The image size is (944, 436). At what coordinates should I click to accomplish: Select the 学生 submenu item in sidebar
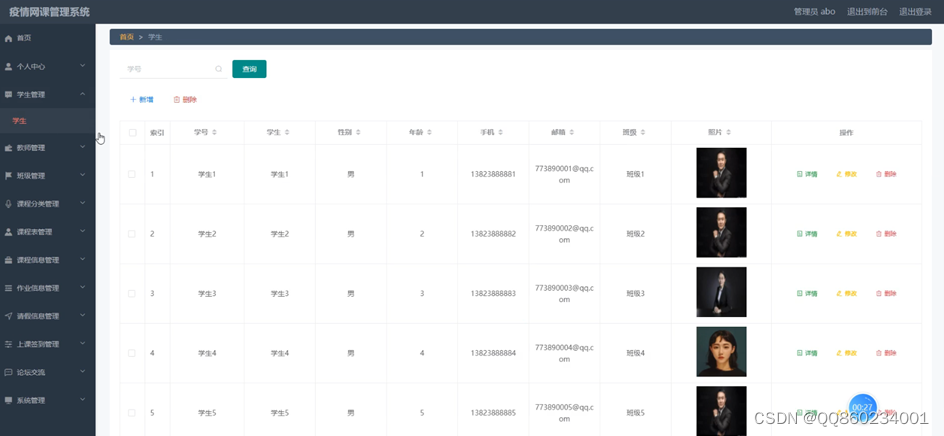click(48, 121)
